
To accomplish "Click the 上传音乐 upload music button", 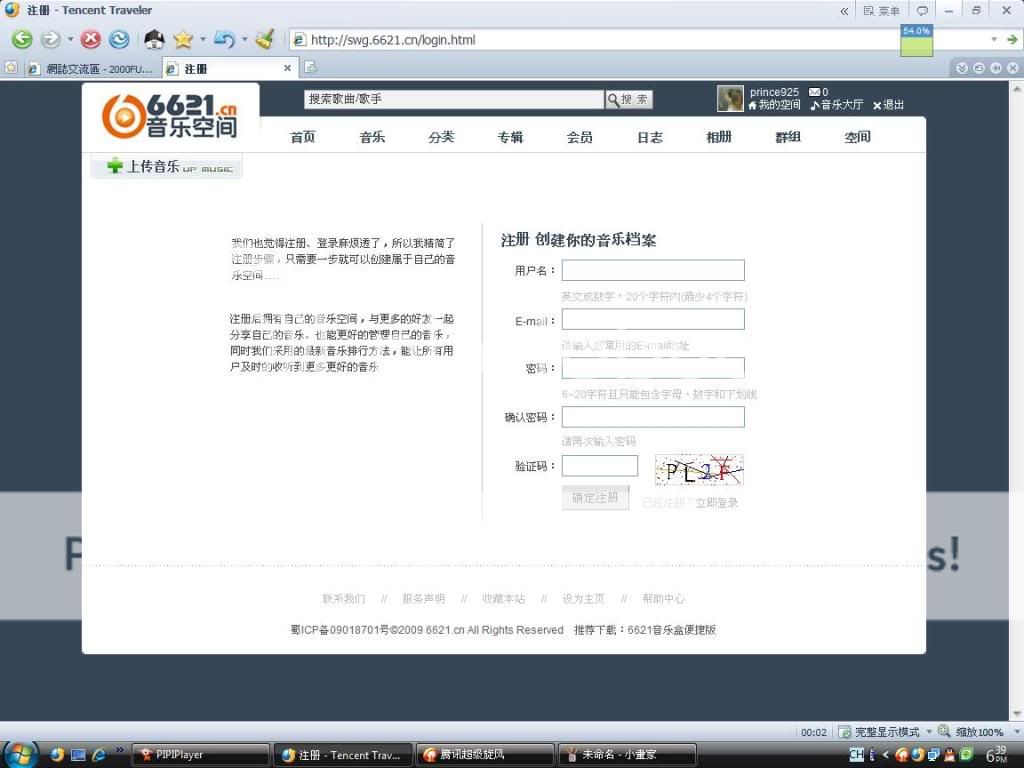I will [x=167, y=167].
